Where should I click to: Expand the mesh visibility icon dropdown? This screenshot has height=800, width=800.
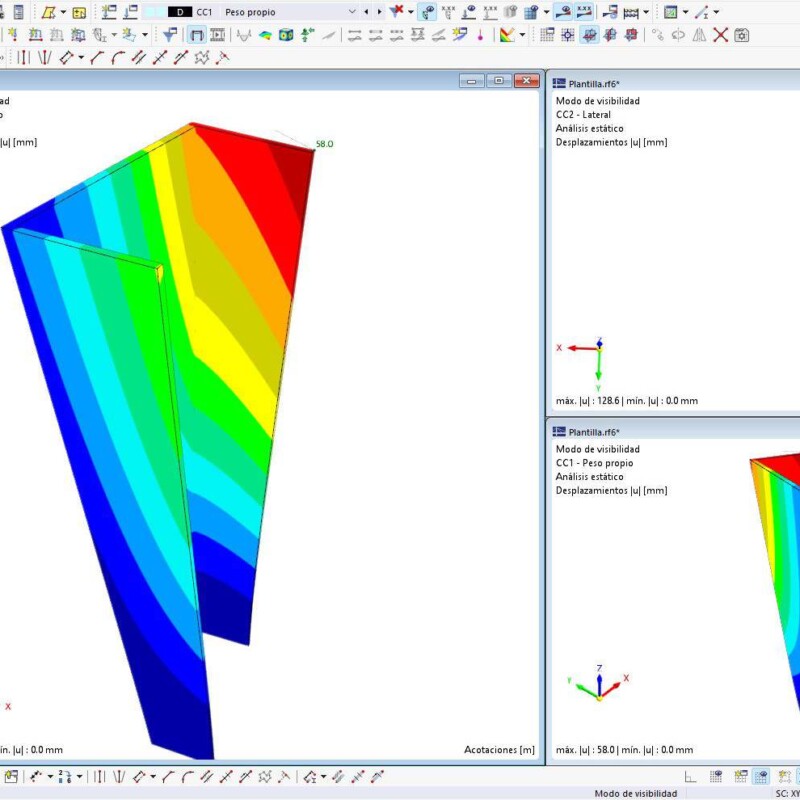(x=546, y=12)
